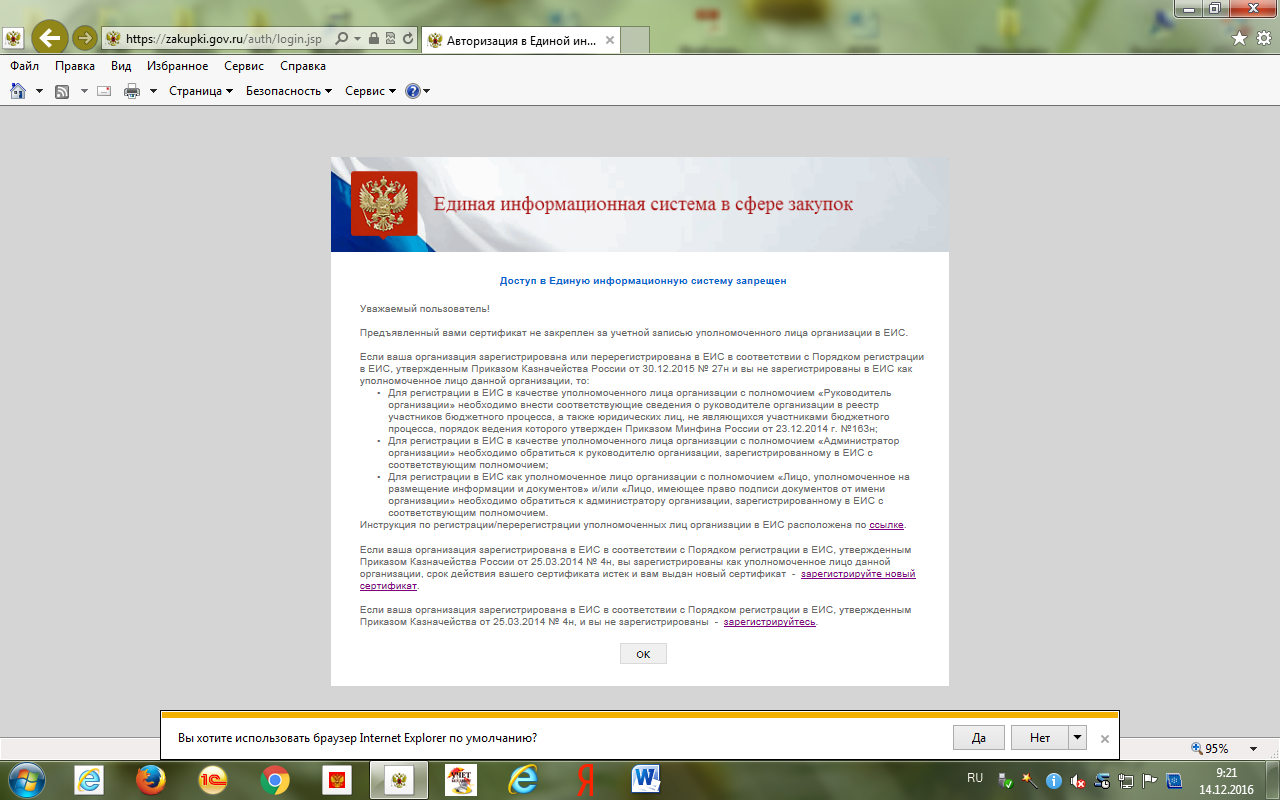Image resolution: width=1280 pixels, height=800 pixels.
Task: Click the Forward navigation arrow
Action: click(x=85, y=38)
